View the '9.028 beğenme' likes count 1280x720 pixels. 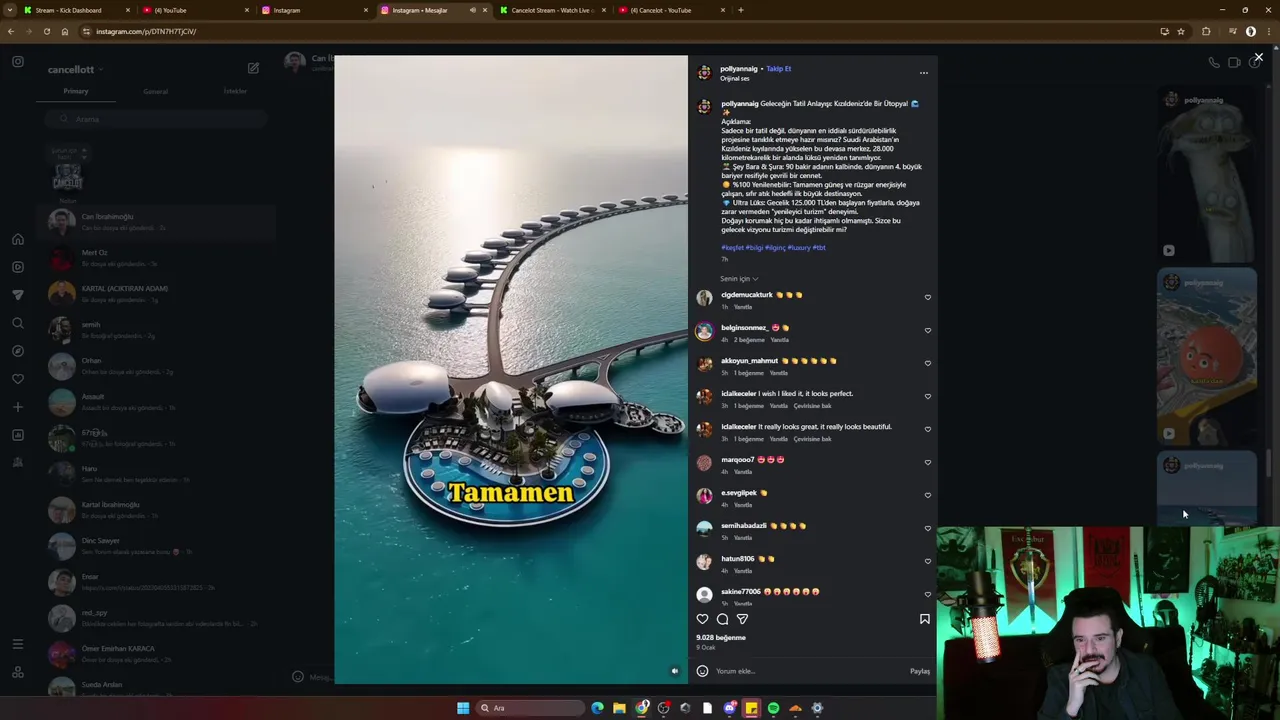click(x=721, y=638)
